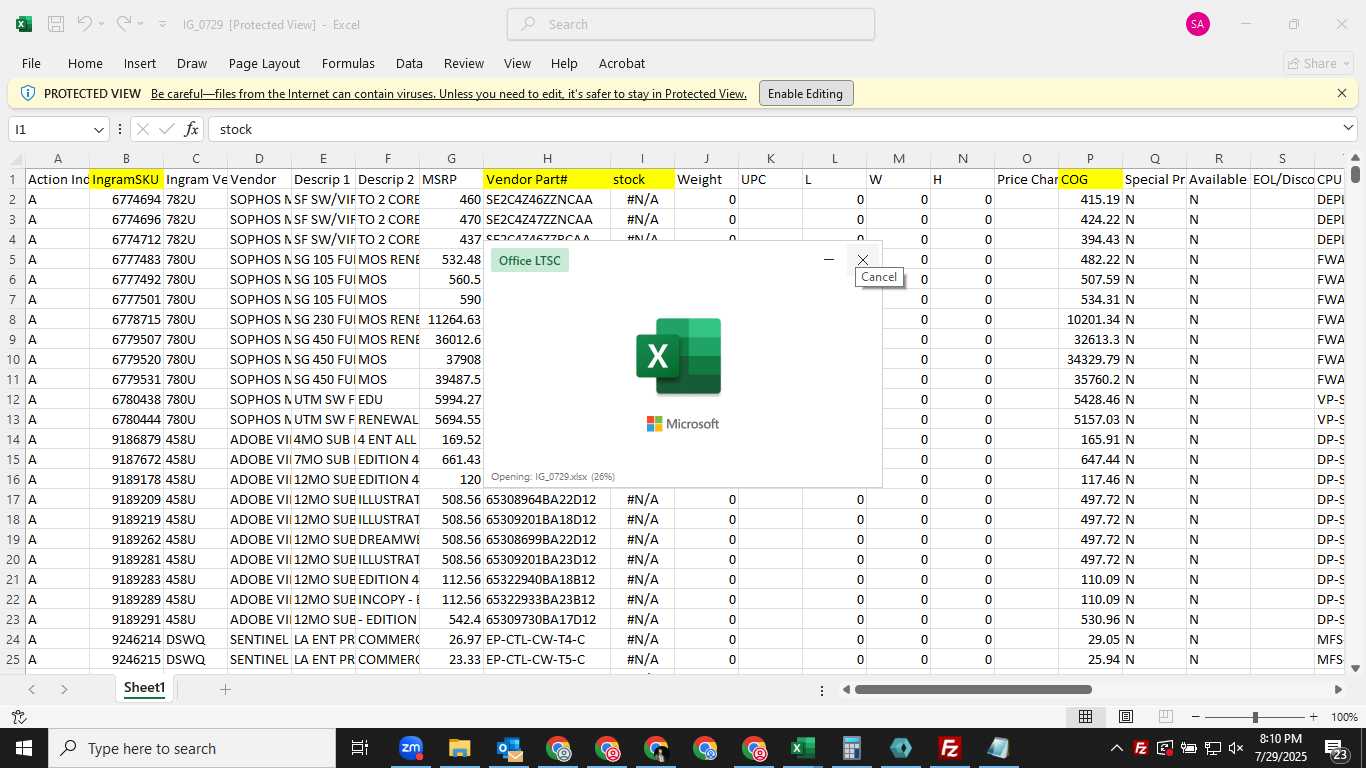Click cell EP-CTL-CW-T4-C
This screenshot has width=1366, height=768.
pos(547,639)
